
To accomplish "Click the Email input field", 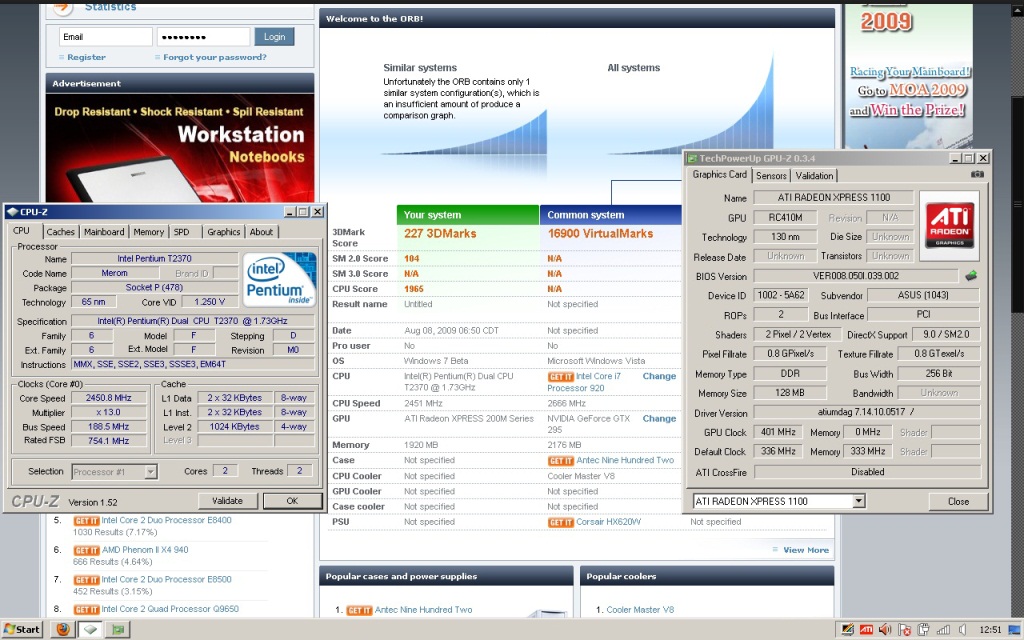I will click(106, 37).
